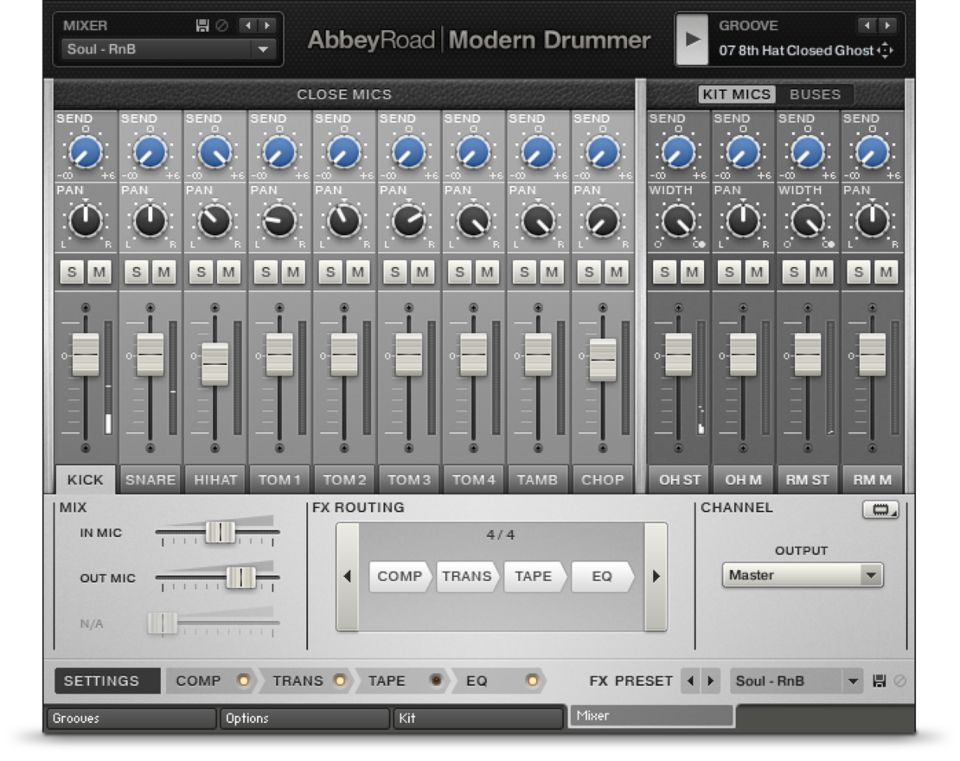Go to previous FX preset arrow
The height and width of the screenshot is (761, 960).
(x=690, y=681)
